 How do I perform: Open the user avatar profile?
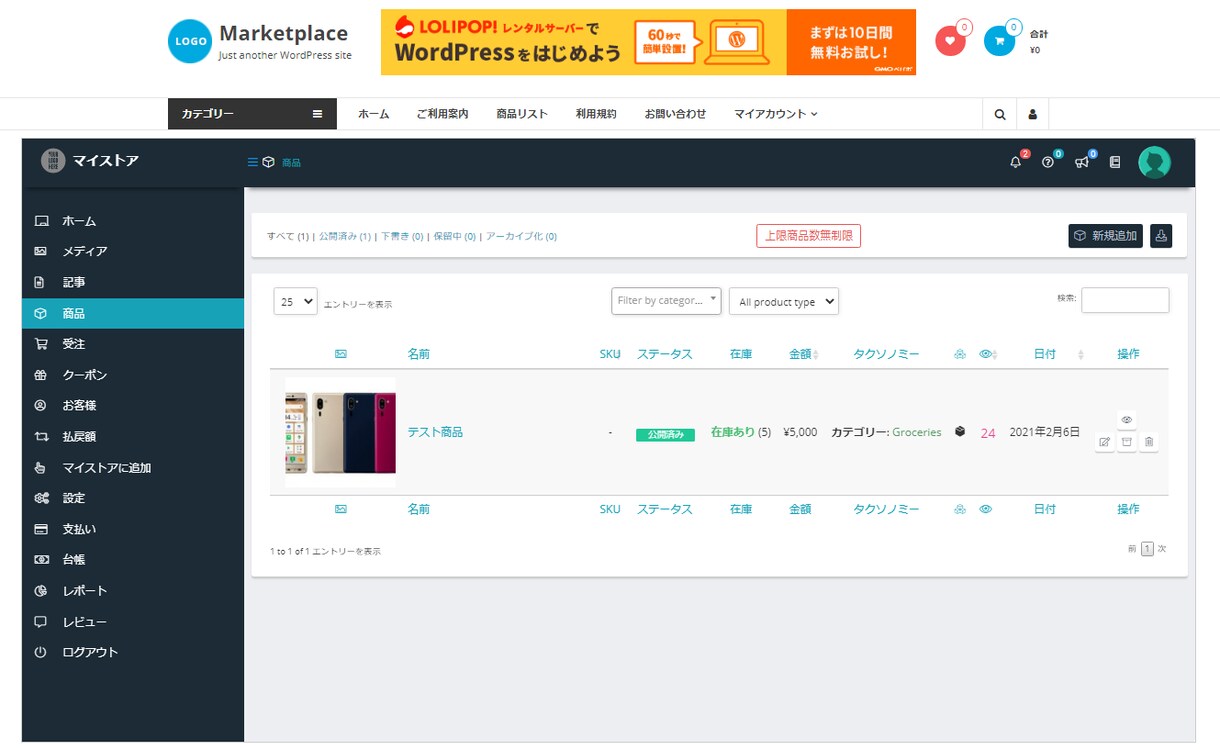pos(1154,162)
